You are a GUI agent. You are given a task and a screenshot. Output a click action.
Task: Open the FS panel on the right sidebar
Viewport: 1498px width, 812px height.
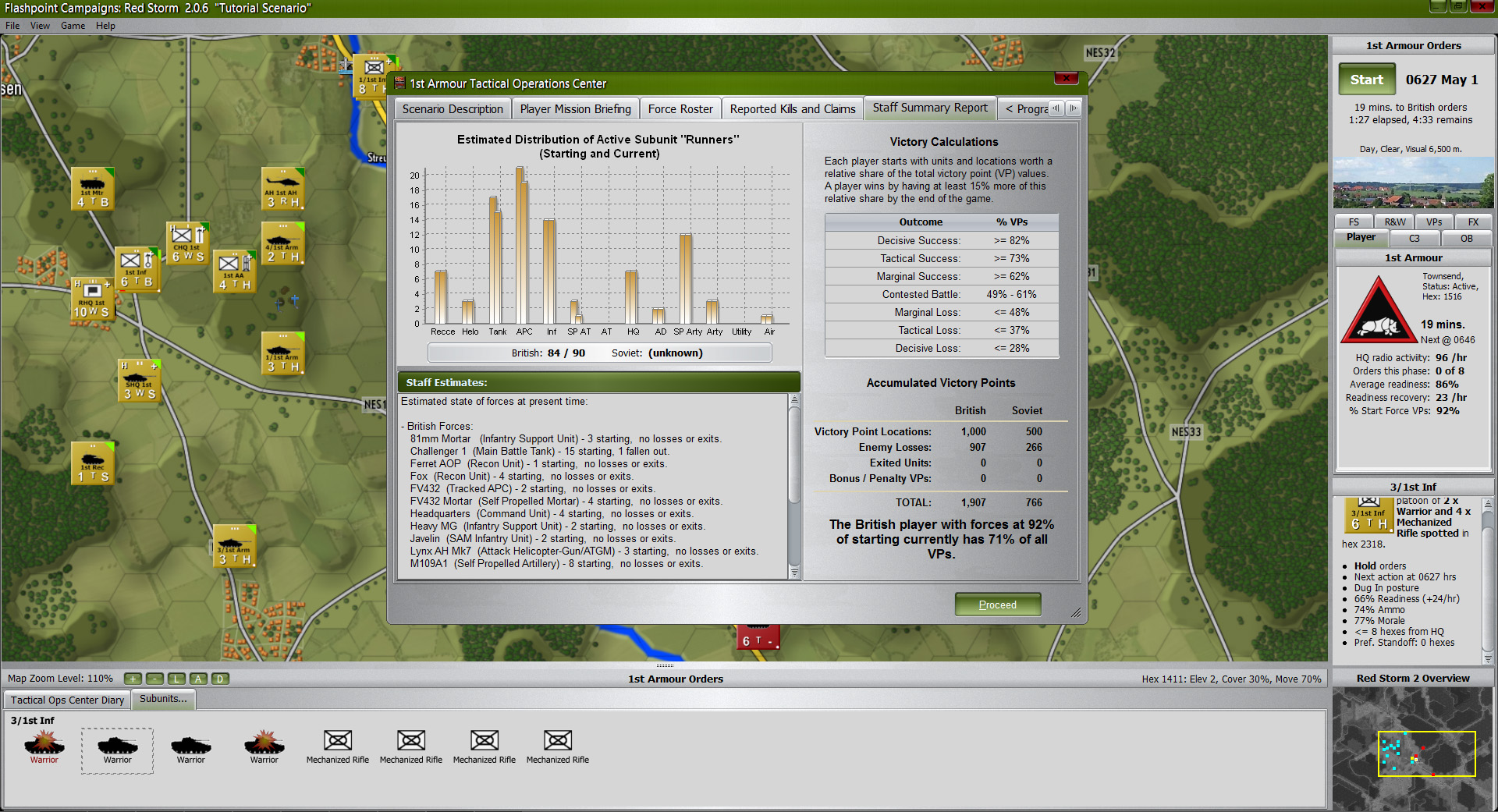1354,222
